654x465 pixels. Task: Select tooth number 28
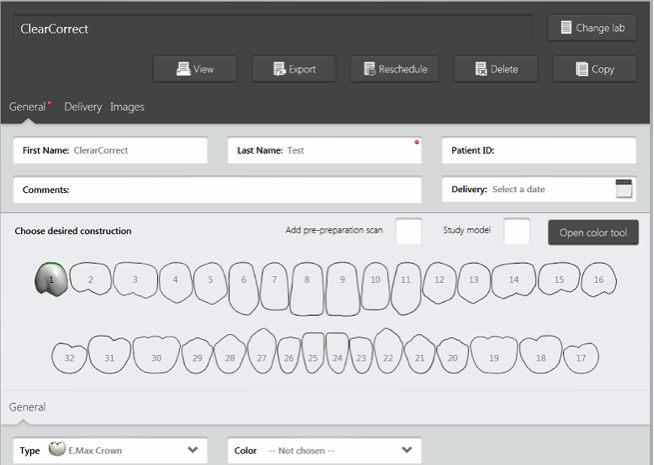tap(230, 354)
